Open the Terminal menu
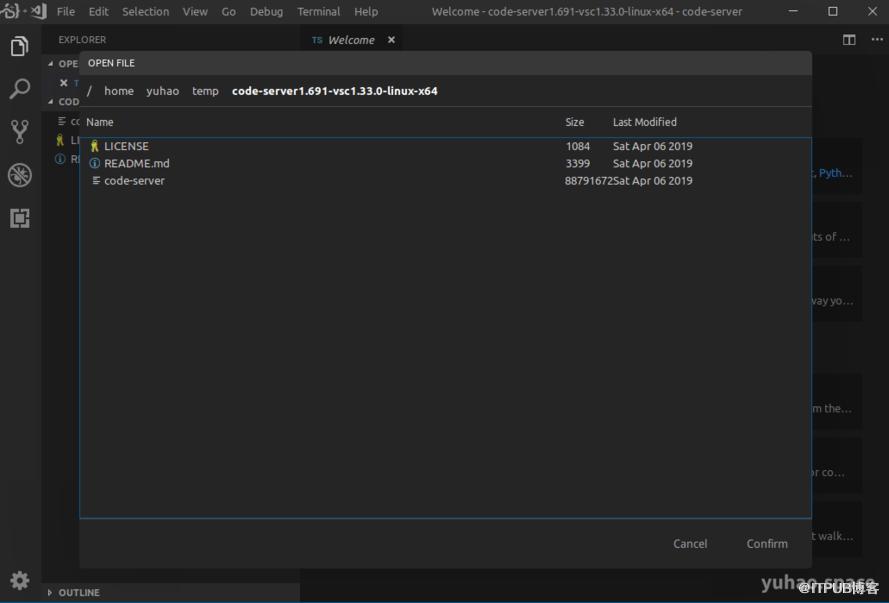 [x=319, y=11]
